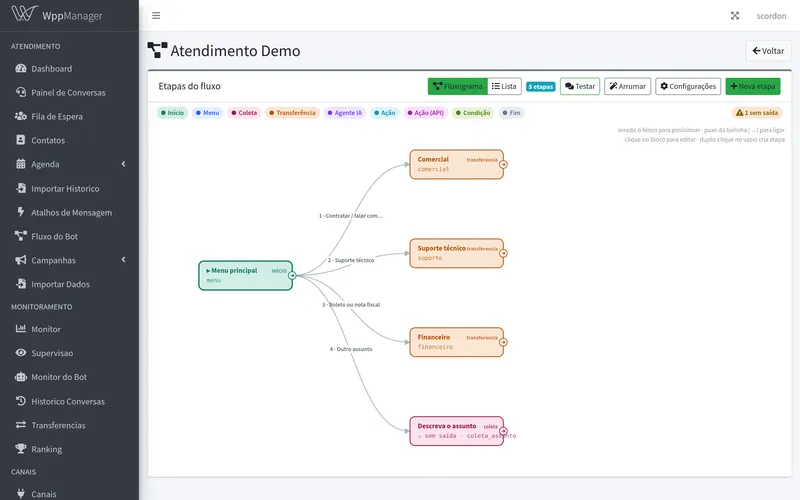Click the Condição legend chip

473,113
